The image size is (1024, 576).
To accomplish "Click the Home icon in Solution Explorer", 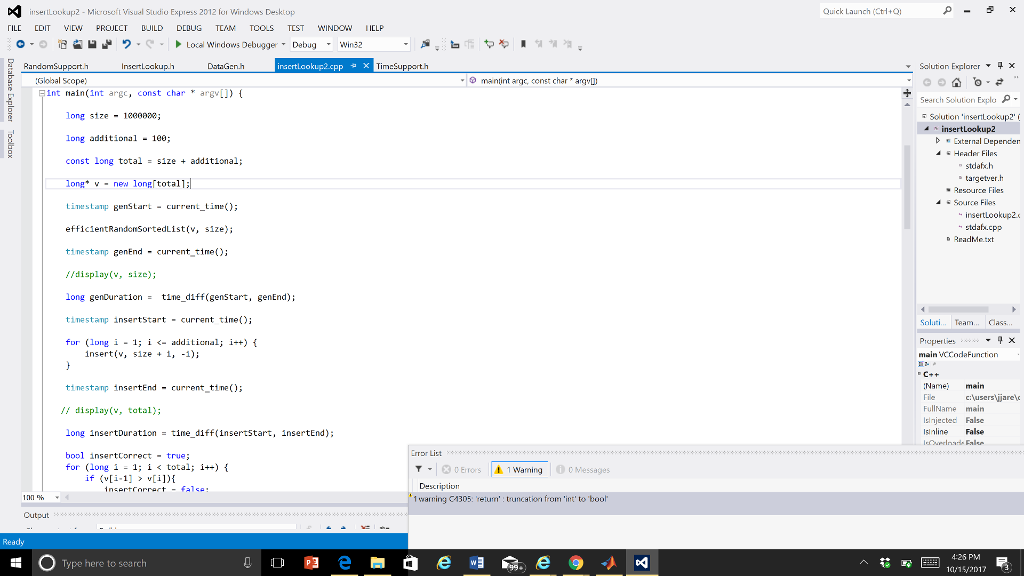I will coord(956,83).
